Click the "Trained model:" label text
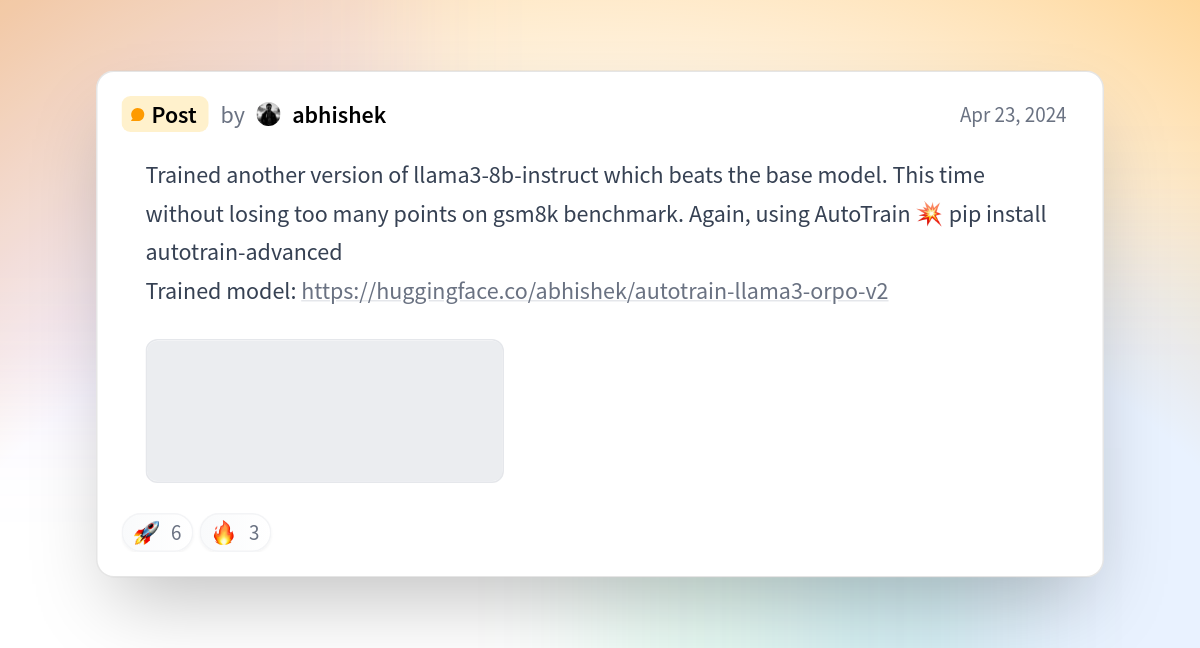The height and width of the screenshot is (648, 1200). (x=221, y=291)
